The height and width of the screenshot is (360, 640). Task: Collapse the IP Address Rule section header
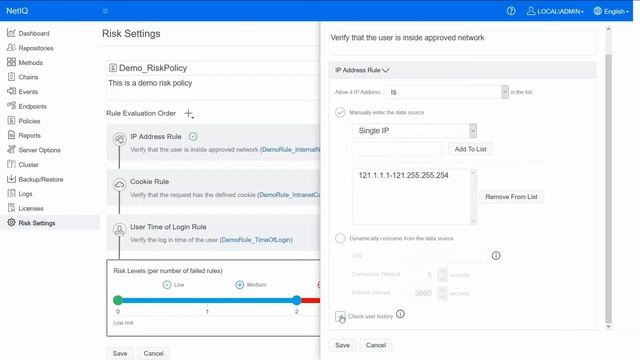[462, 70]
